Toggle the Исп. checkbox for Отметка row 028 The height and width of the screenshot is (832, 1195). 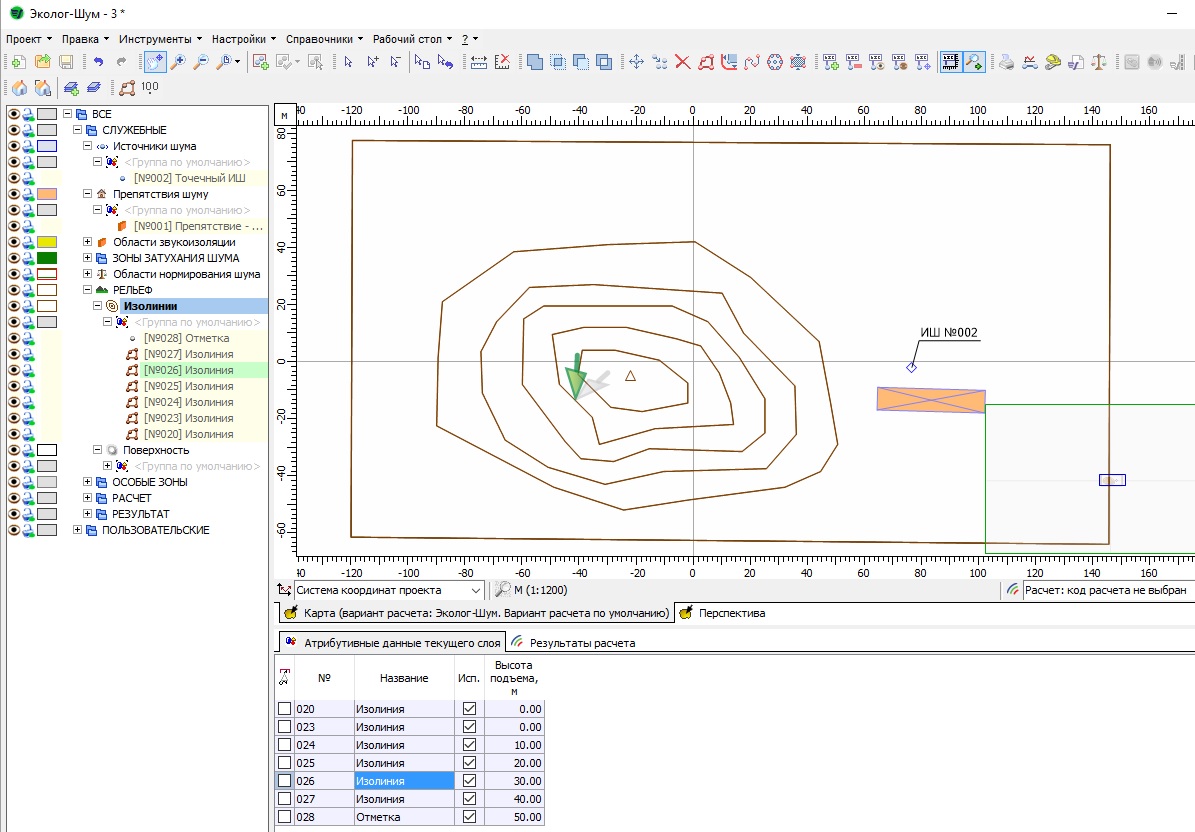coord(470,817)
